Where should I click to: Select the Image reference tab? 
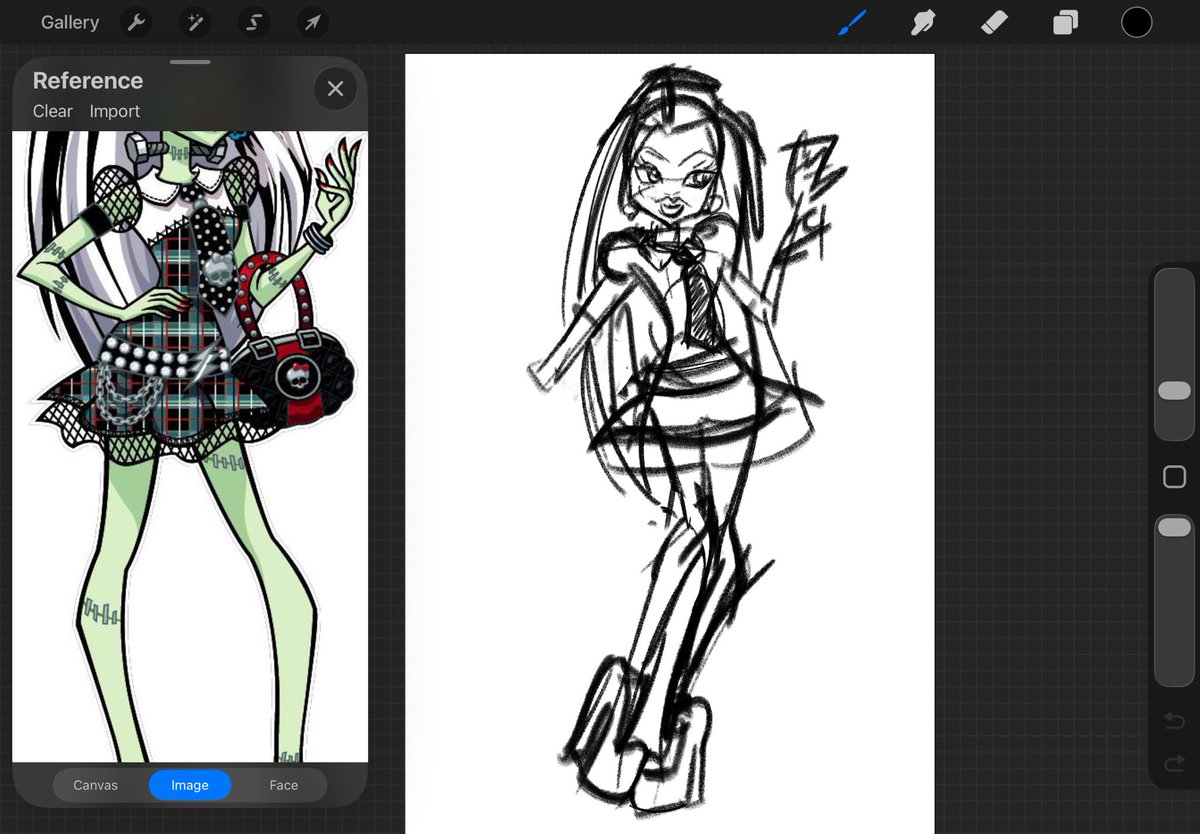pos(190,785)
